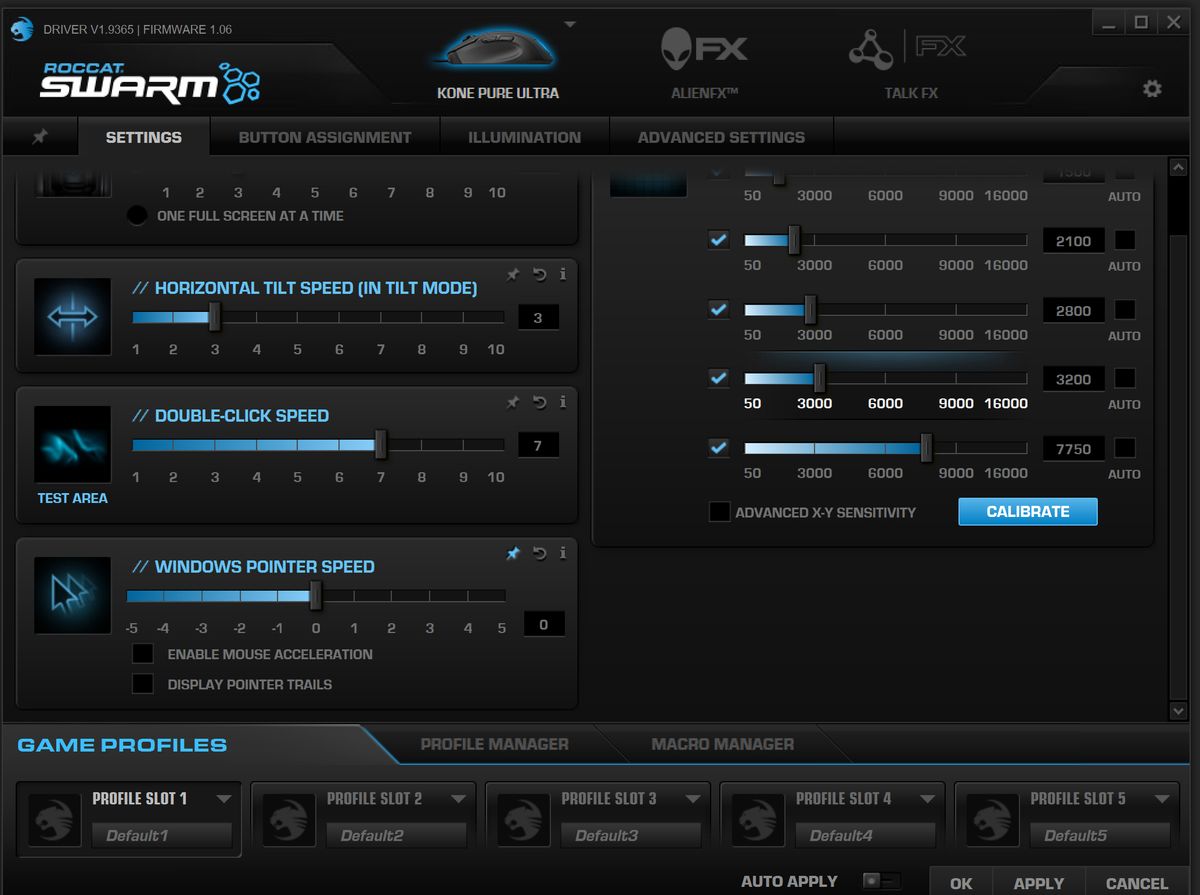Image resolution: width=1200 pixels, height=895 pixels.
Task: Click the Profile Slot 2 Roccat icon
Action: click(289, 821)
